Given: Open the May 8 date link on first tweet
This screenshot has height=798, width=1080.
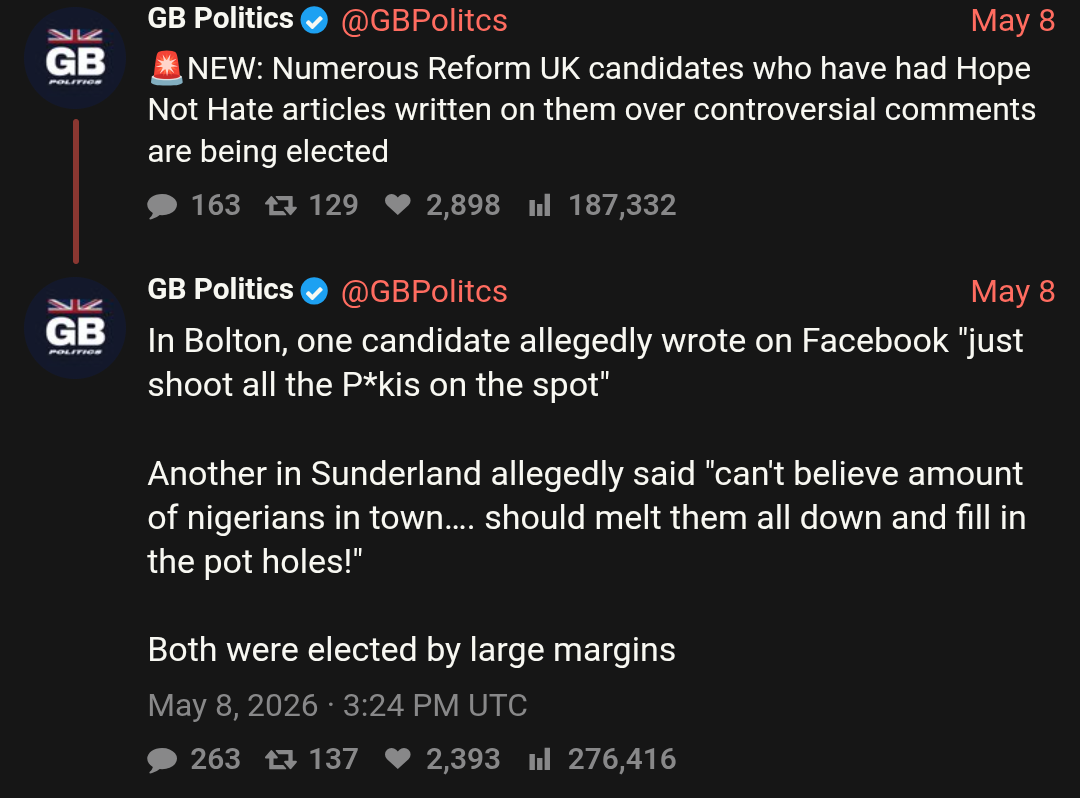Looking at the screenshot, I should click(1012, 21).
